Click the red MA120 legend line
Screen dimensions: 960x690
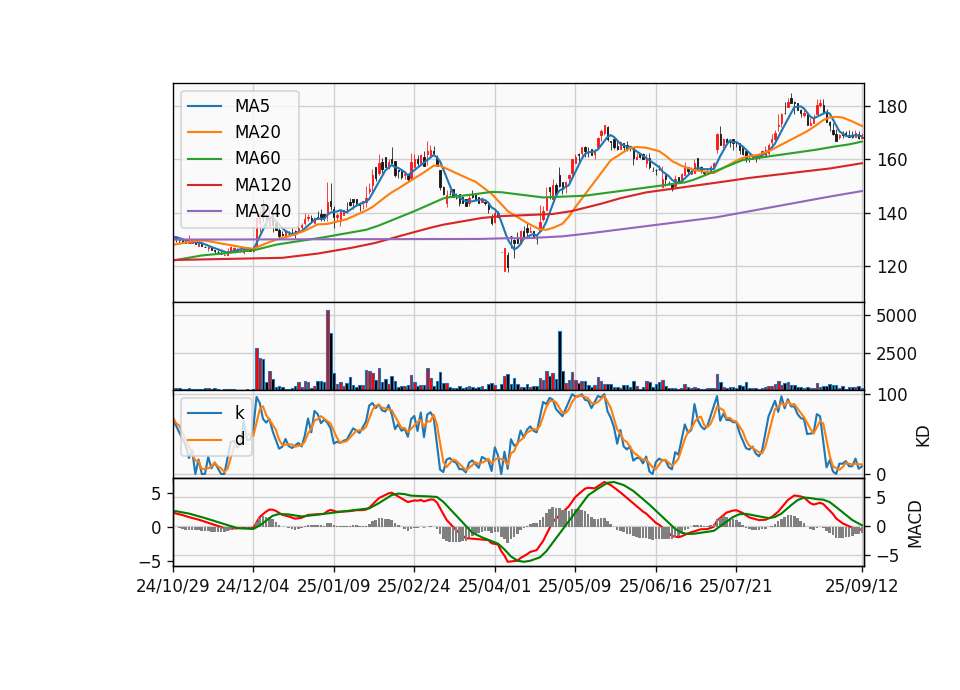coord(204,185)
